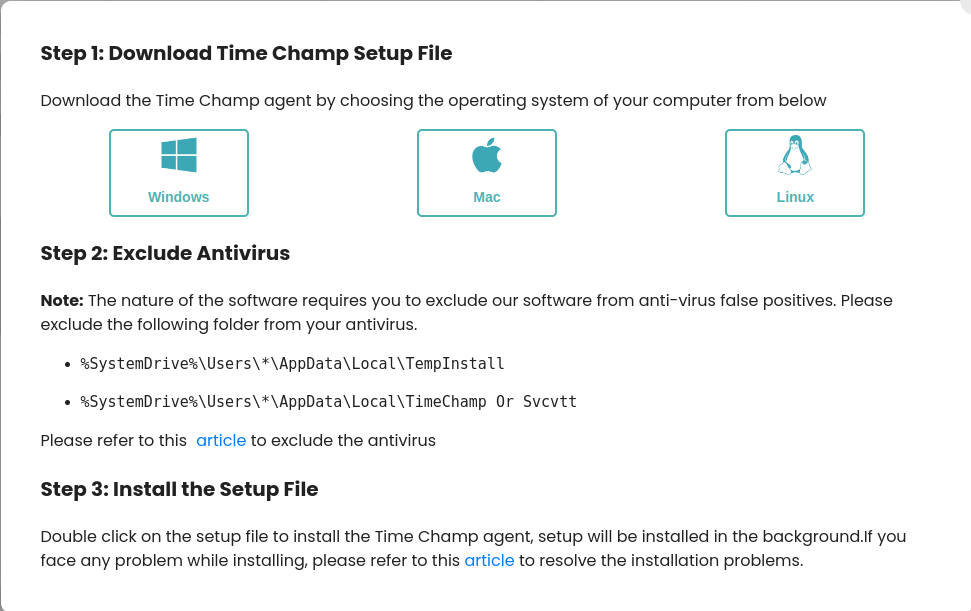Screen dimensions: 971x611
Task: Click the text 'Please refer to this'
Action: [x=114, y=440]
